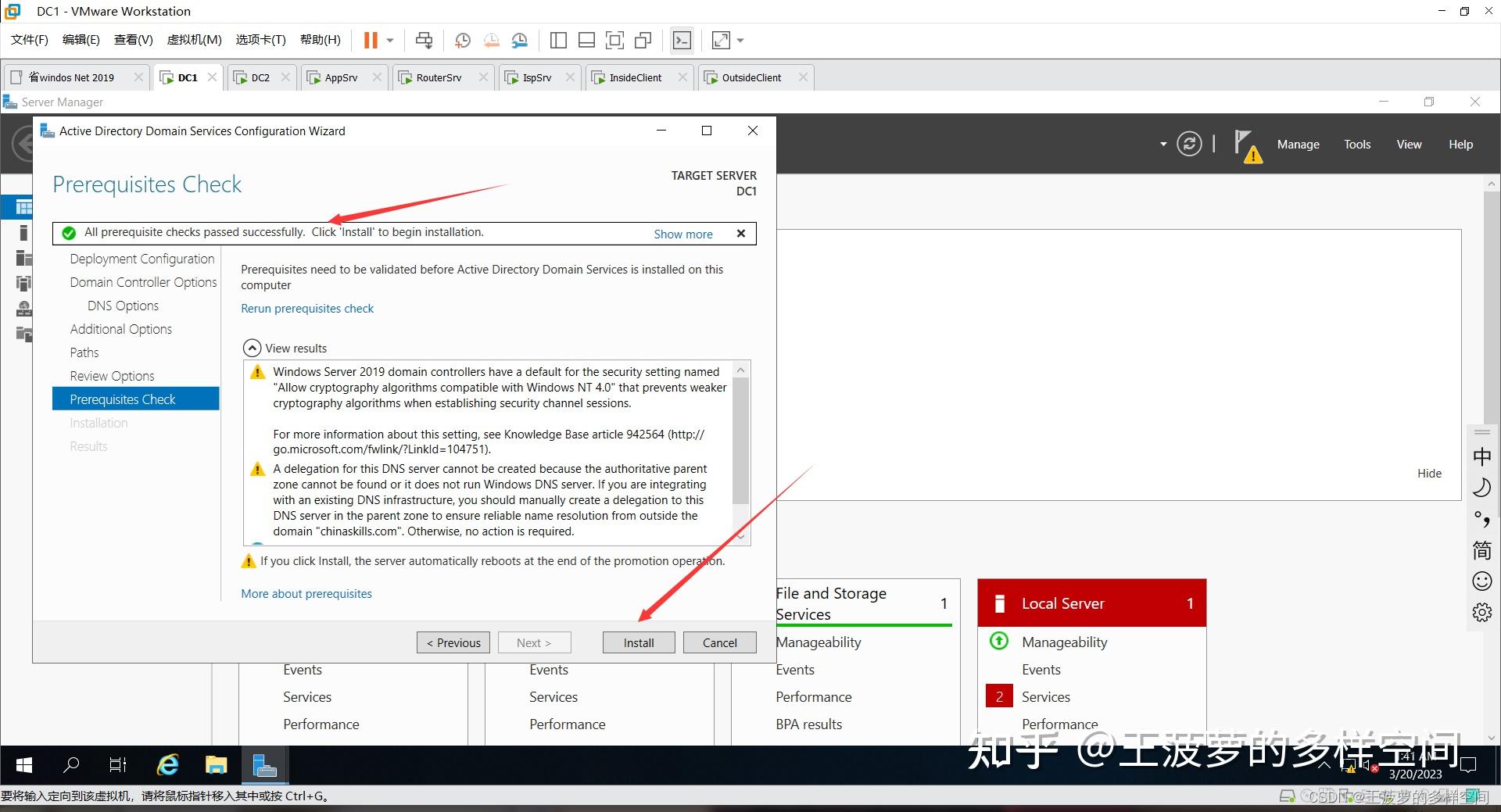Click the results list vertical scrollbar
Image resolution: width=1501 pixels, height=812 pixels.
741,441
